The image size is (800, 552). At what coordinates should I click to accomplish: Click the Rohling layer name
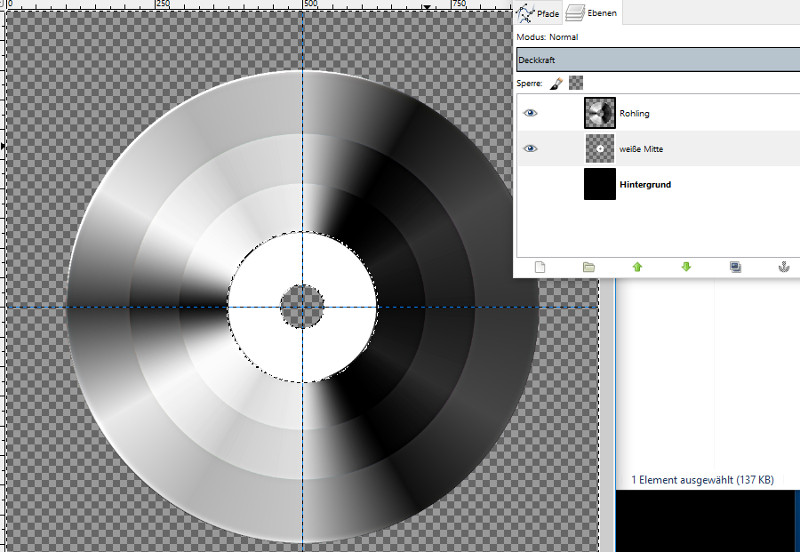pyautogui.click(x=634, y=113)
